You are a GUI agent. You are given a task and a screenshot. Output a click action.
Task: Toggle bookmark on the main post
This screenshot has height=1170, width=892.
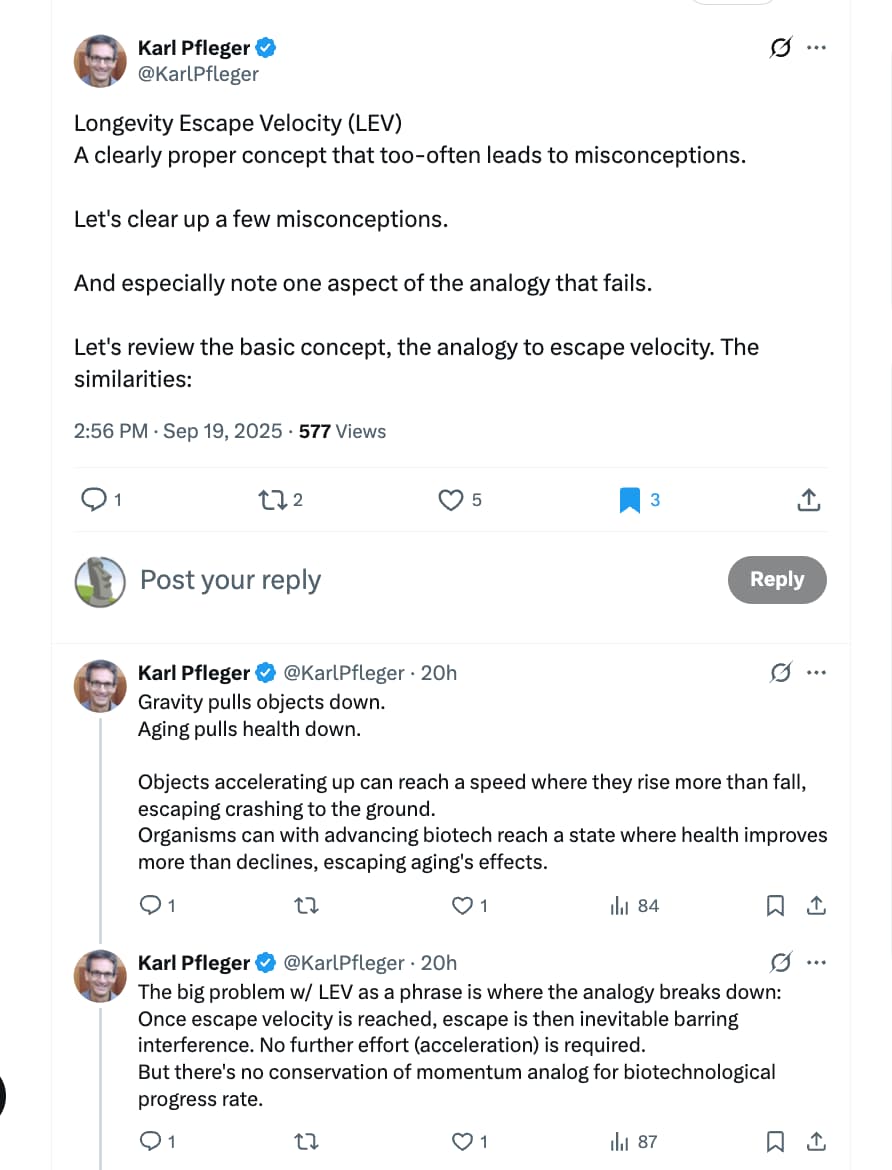pyautogui.click(x=630, y=499)
